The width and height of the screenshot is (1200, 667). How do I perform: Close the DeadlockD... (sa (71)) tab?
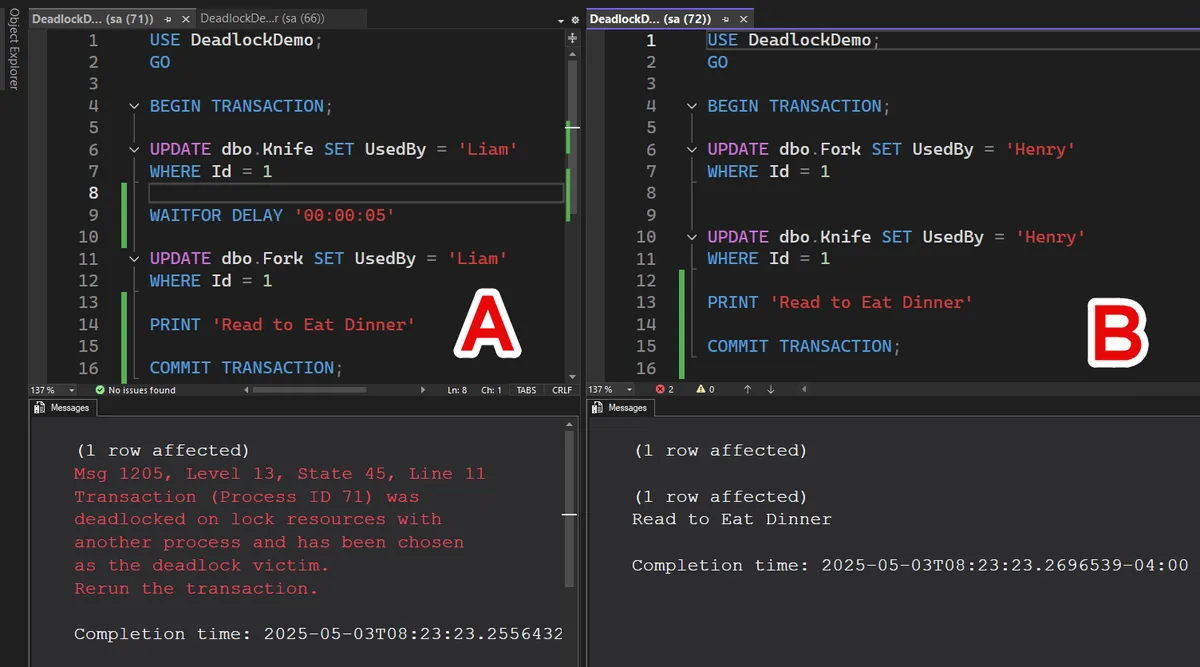185,19
